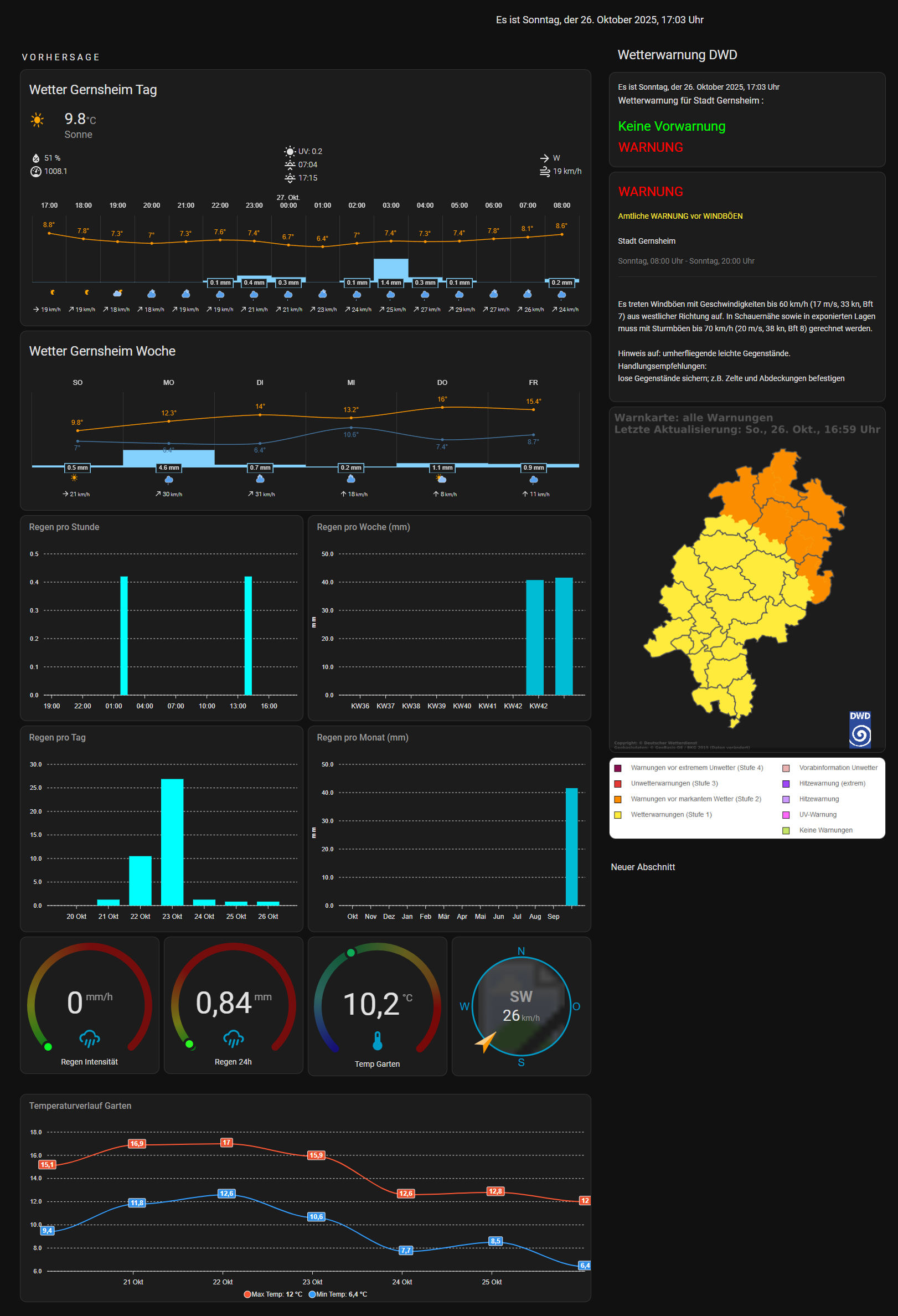This screenshot has width=898, height=1316.
Task: Click the green Keine Vorwarnung text
Action: point(671,126)
